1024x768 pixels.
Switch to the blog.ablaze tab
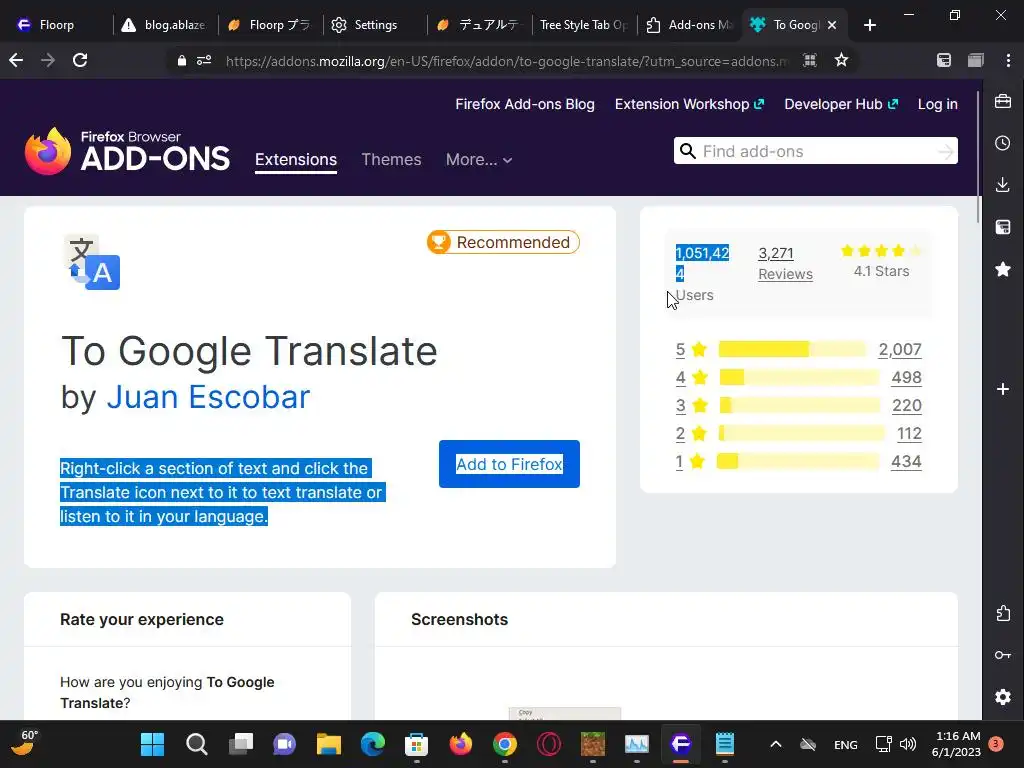click(x=165, y=25)
